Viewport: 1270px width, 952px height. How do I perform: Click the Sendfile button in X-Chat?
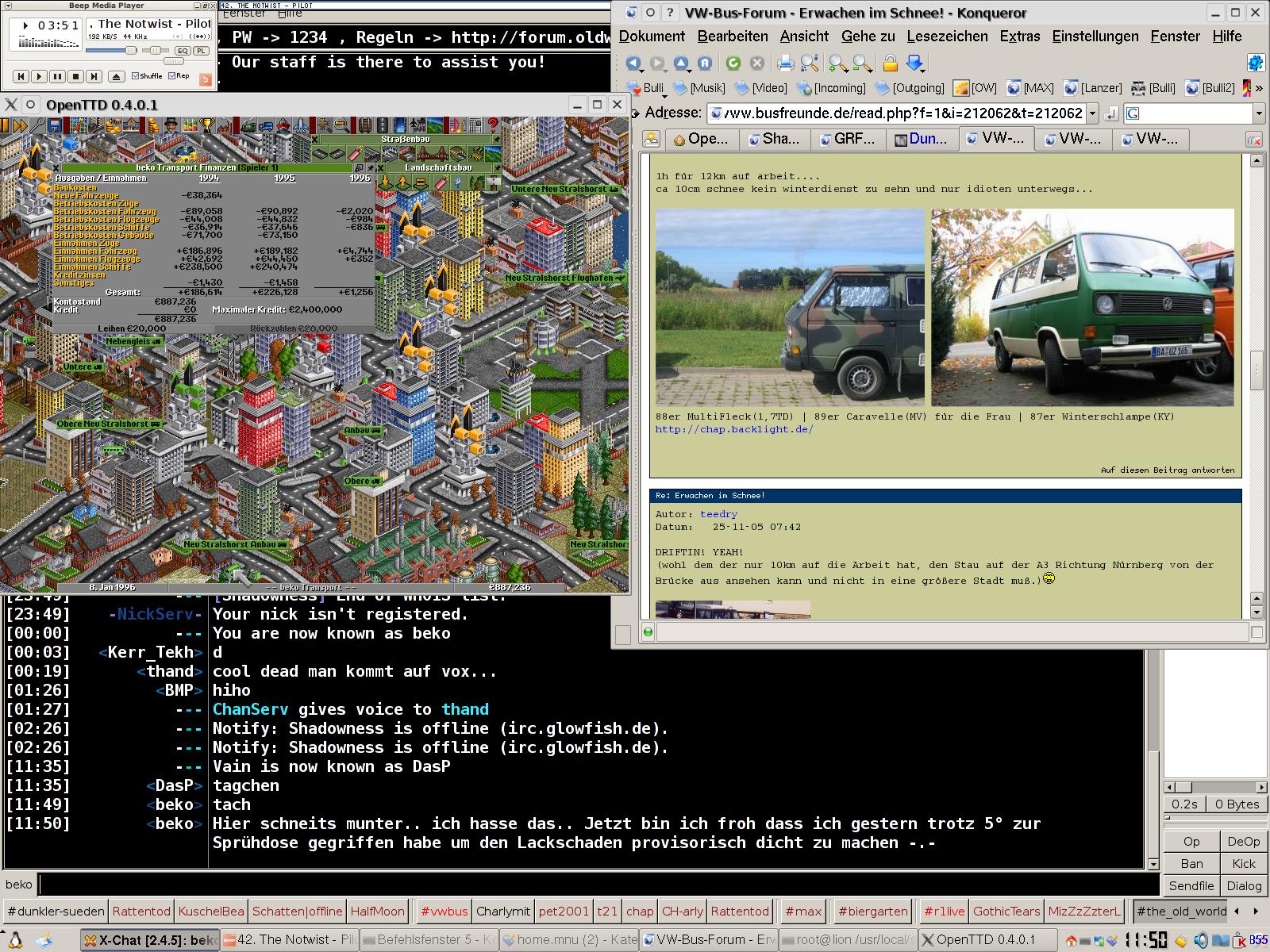[1191, 885]
